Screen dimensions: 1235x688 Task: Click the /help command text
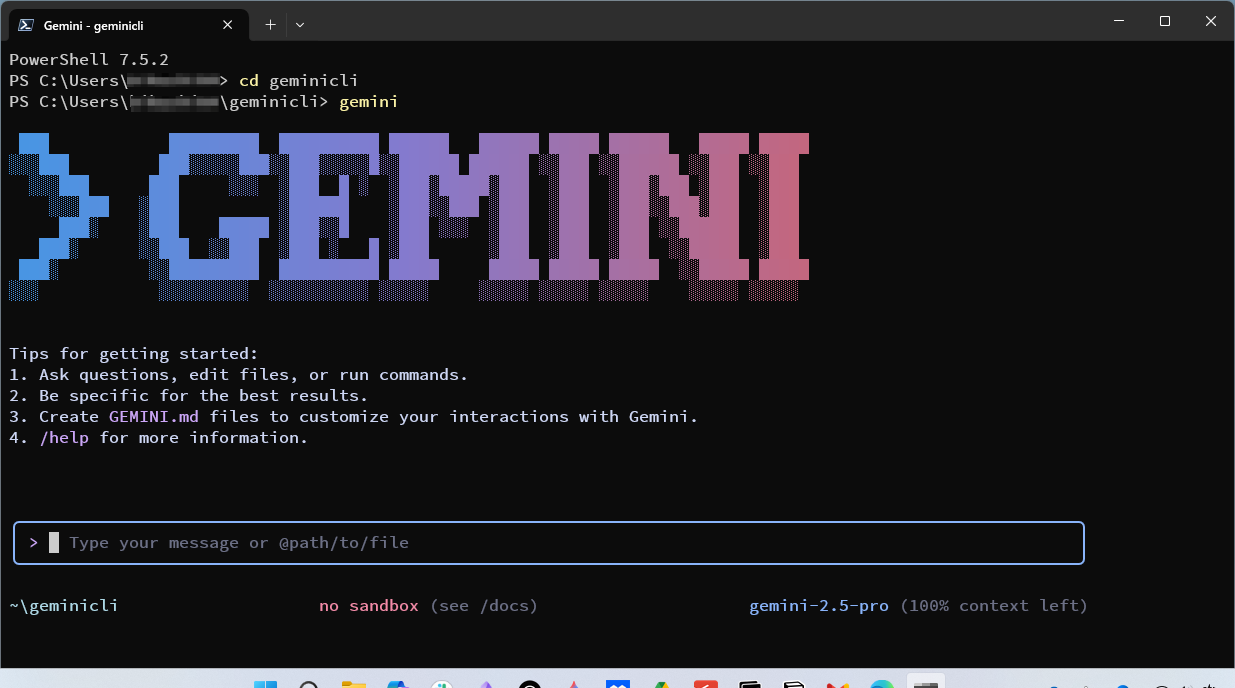click(x=64, y=437)
